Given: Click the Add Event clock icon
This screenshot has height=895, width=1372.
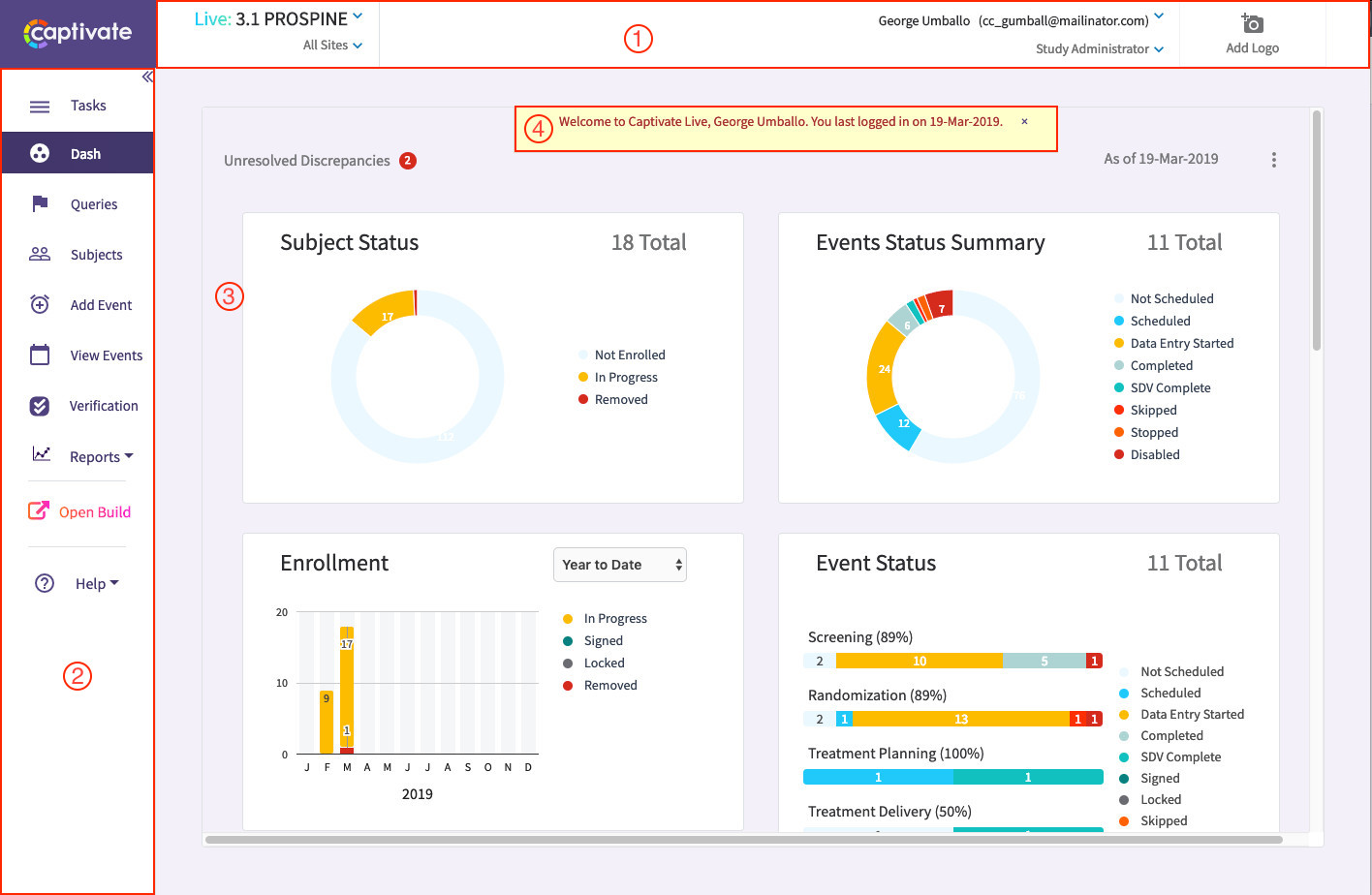Looking at the screenshot, I should point(40,304).
